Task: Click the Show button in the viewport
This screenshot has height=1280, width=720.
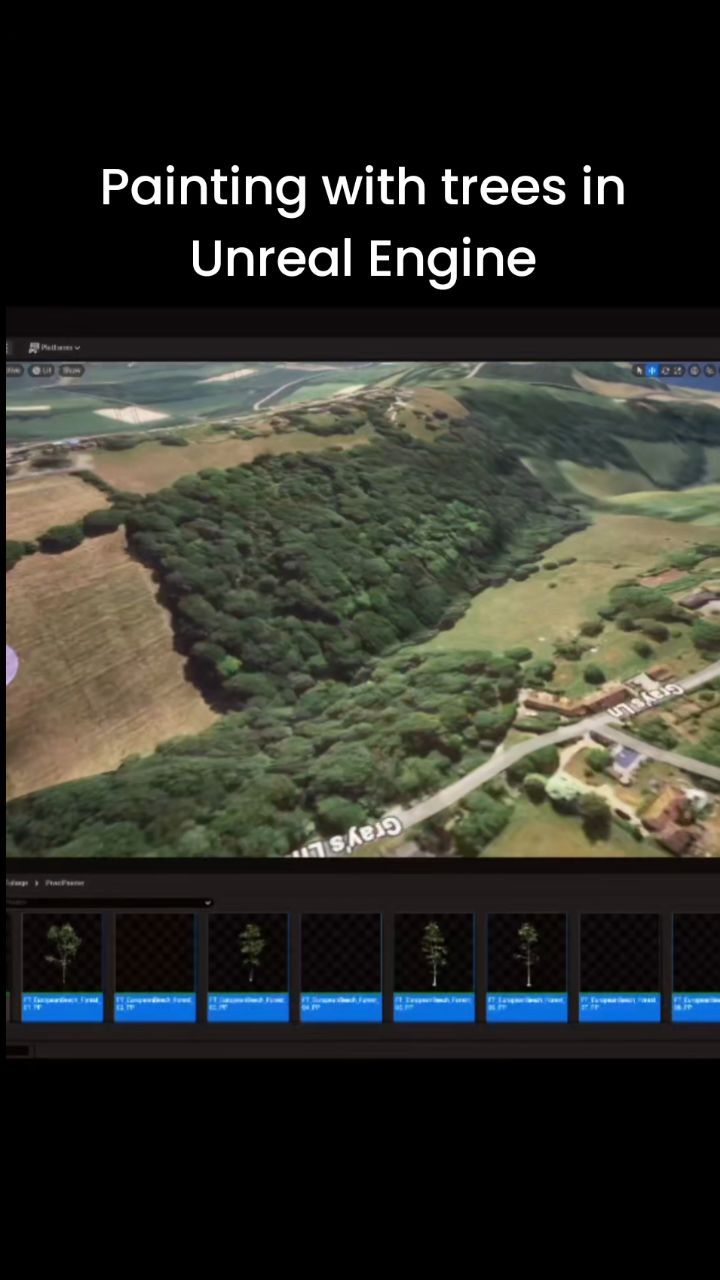Action: point(71,370)
